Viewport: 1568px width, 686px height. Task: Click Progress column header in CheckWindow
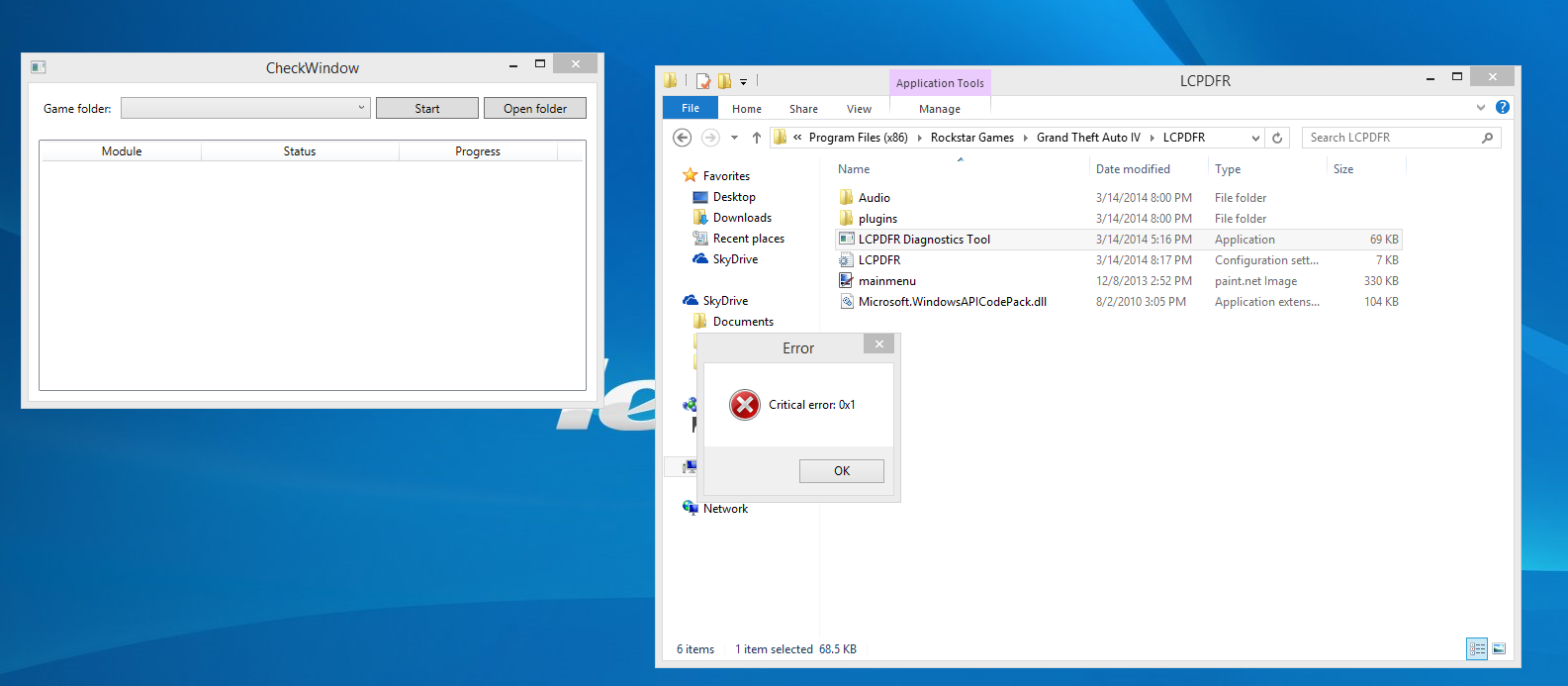click(x=478, y=151)
